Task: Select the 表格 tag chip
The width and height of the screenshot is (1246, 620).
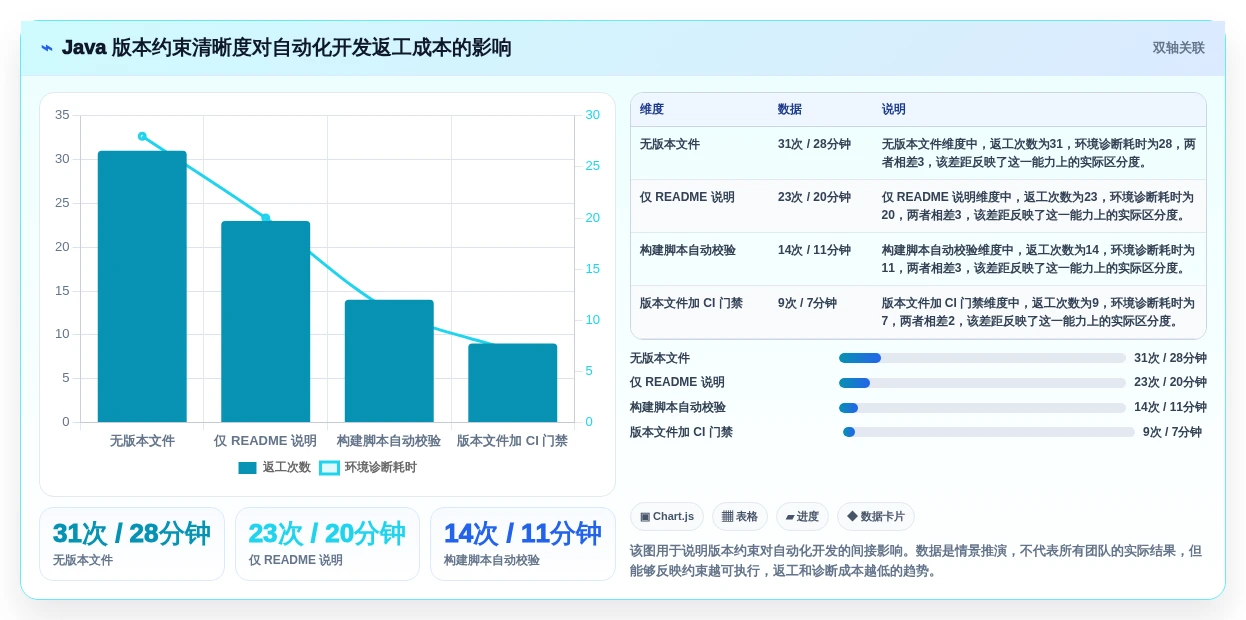Action: point(740,517)
